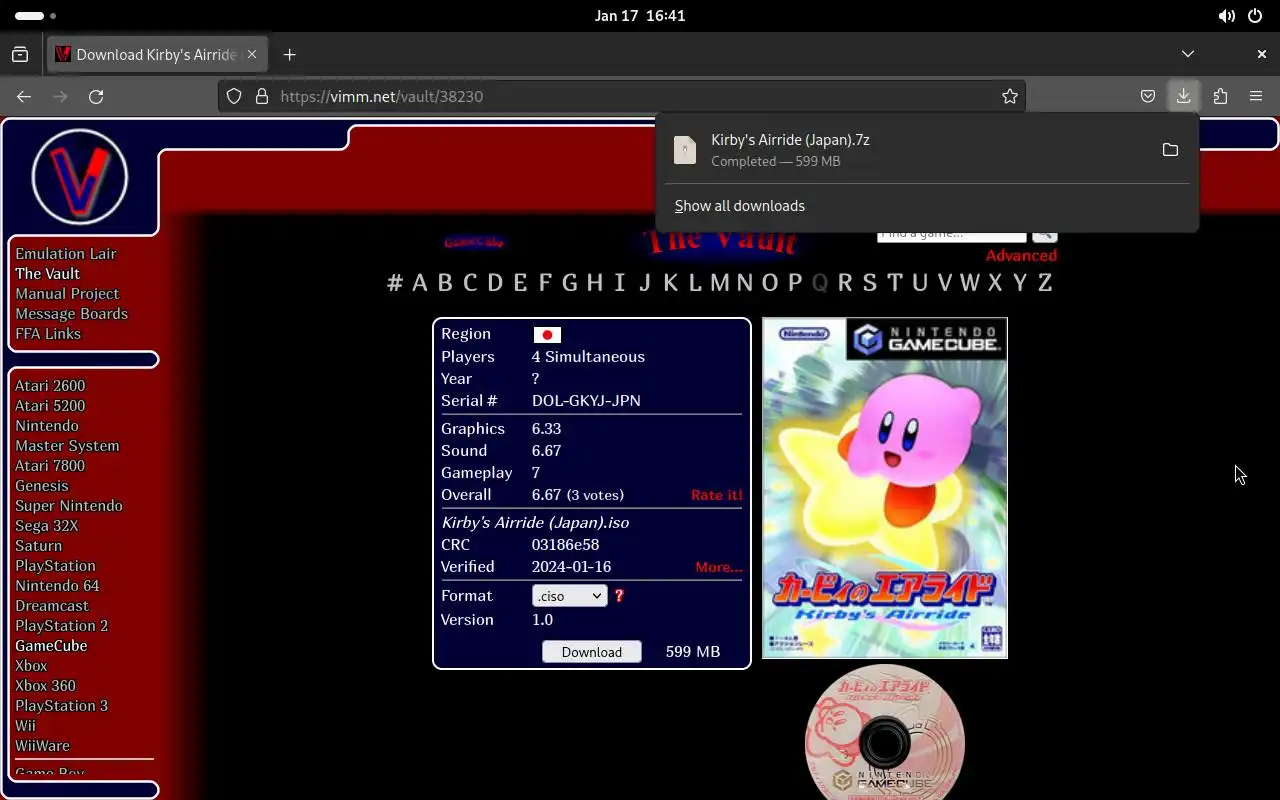
Task: Select Atari 5200 system
Action: [x=50, y=406]
